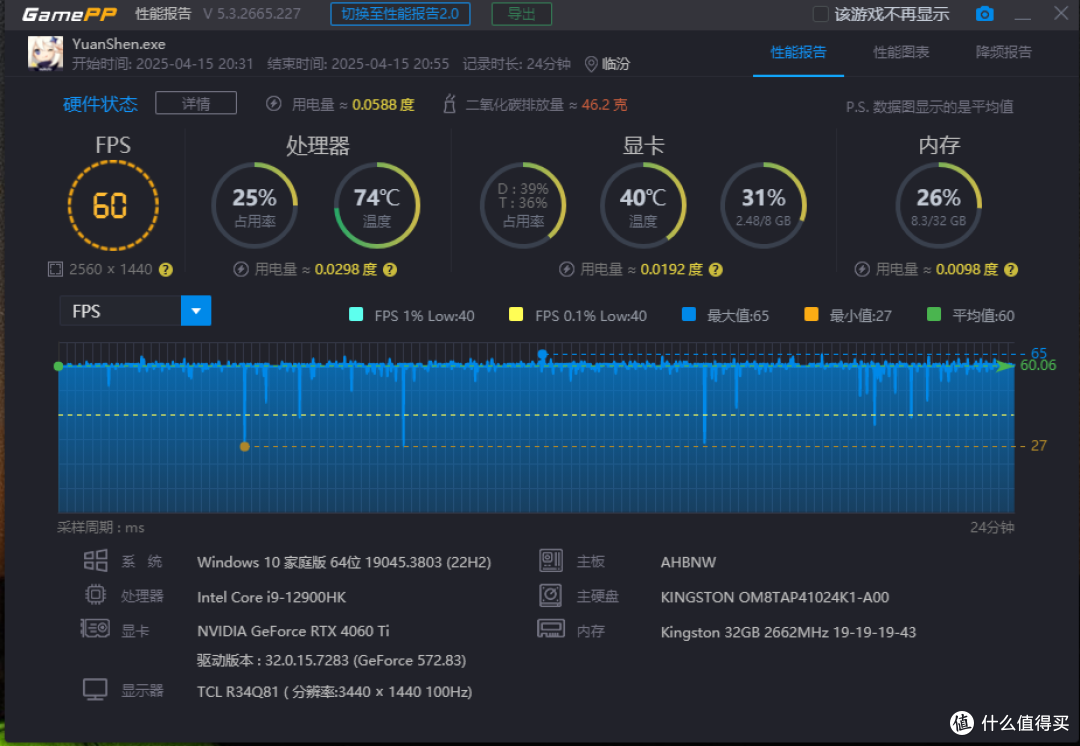The image size is (1080, 746).
Task: Switch to the 性能图表 tab
Action: [901, 52]
